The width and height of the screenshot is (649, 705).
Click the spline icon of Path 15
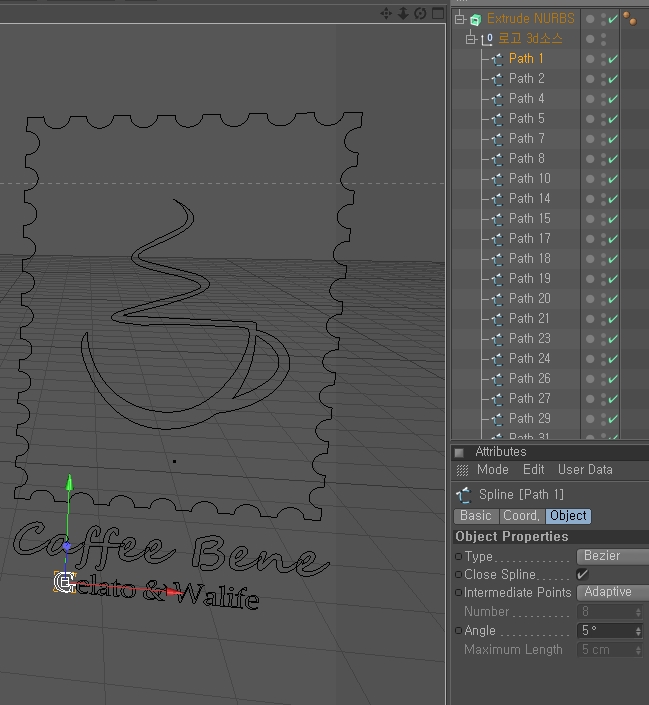tap(497, 219)
